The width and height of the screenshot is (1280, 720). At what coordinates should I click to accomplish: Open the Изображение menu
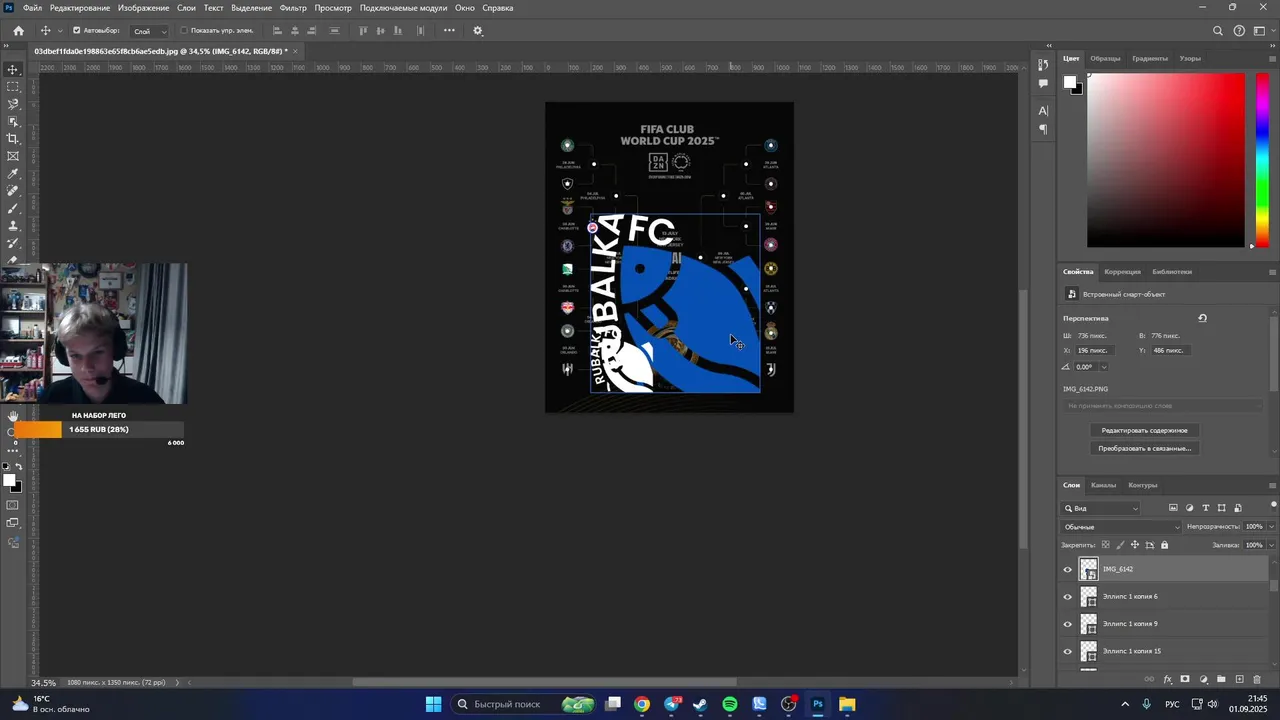pyautogui.click(x=143, y=8)
